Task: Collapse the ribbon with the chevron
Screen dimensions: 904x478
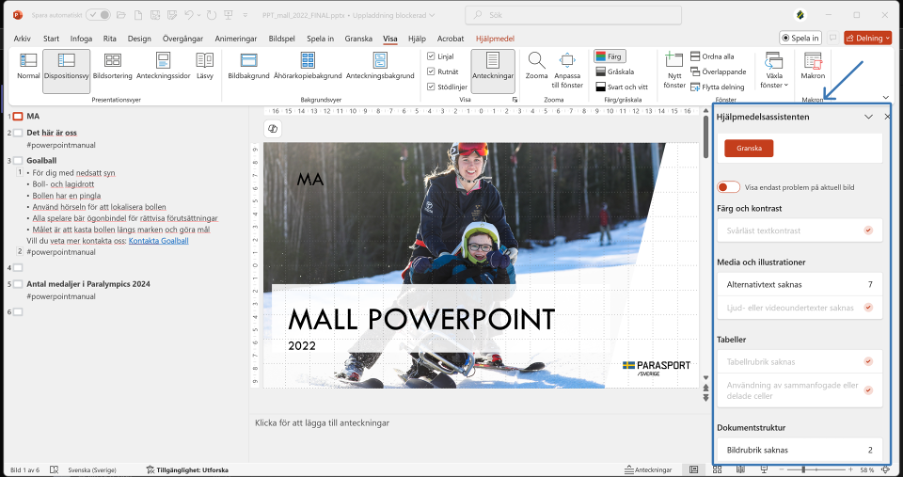Action: [886, 97]
